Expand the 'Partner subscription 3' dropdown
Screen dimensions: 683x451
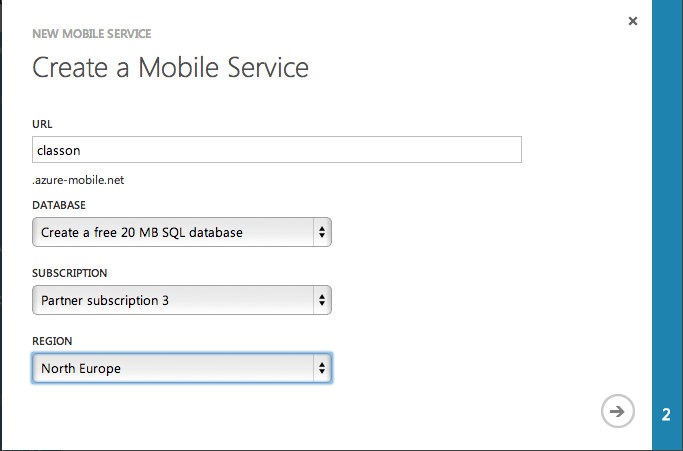180,300
